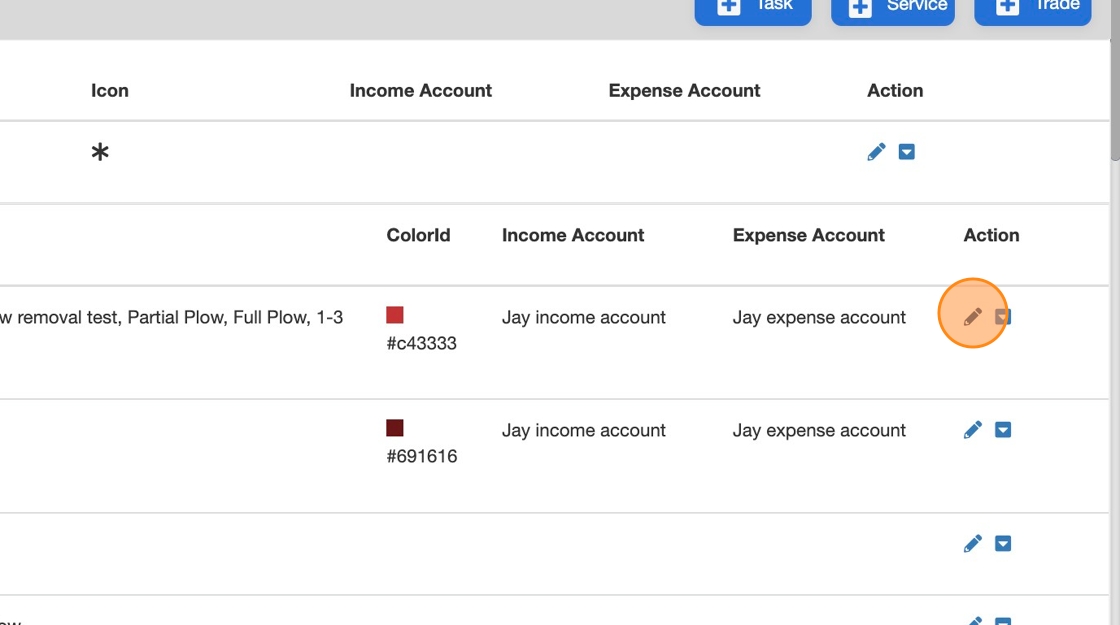Click pencil icon for #c43333 row
The height and width of the screenshot is (625, 1120).
tap(972, 317)
